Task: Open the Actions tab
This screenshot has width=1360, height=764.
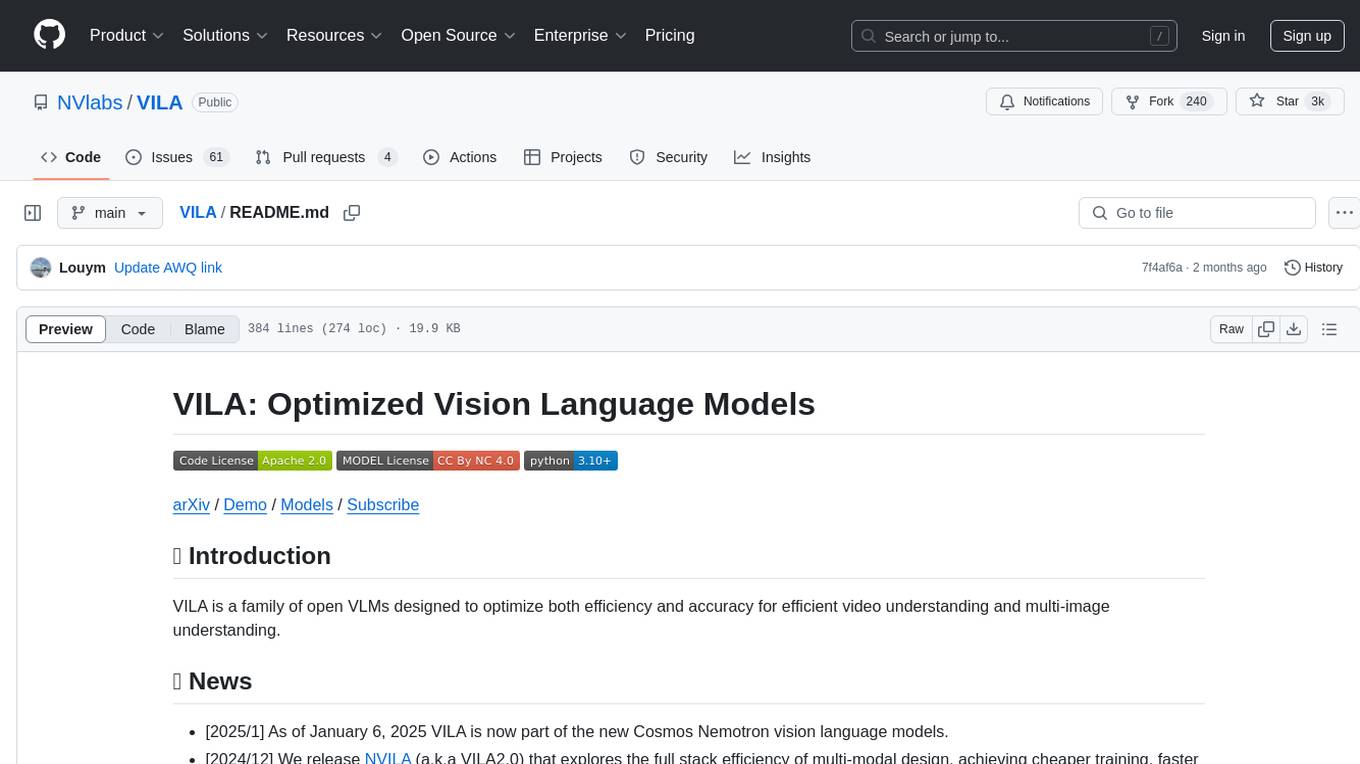Action: (x=460, y=157)
